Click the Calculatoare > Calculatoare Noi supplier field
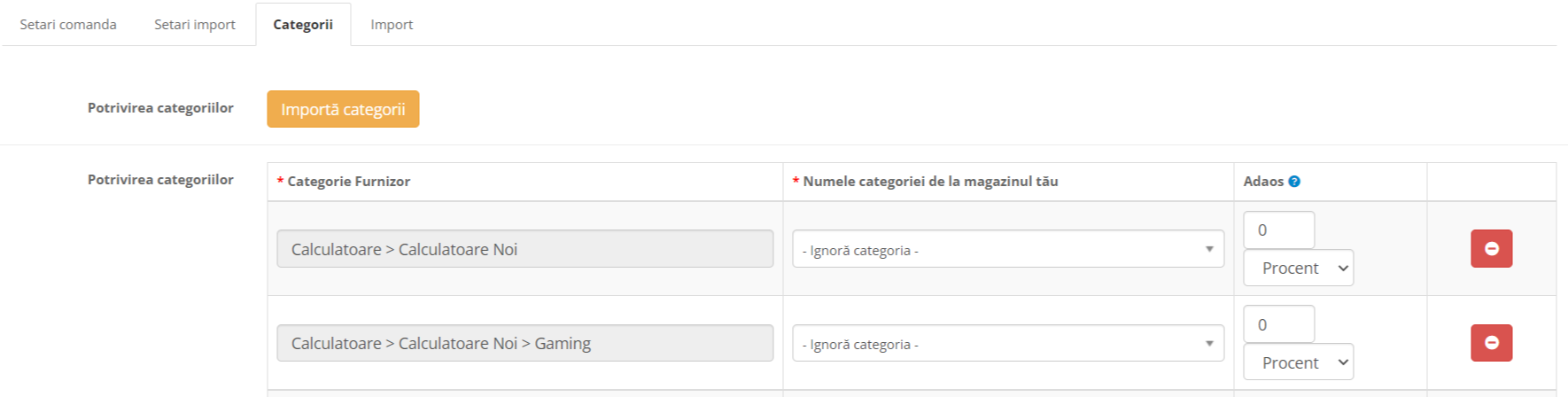The image size is (1568, 397). 524,250
